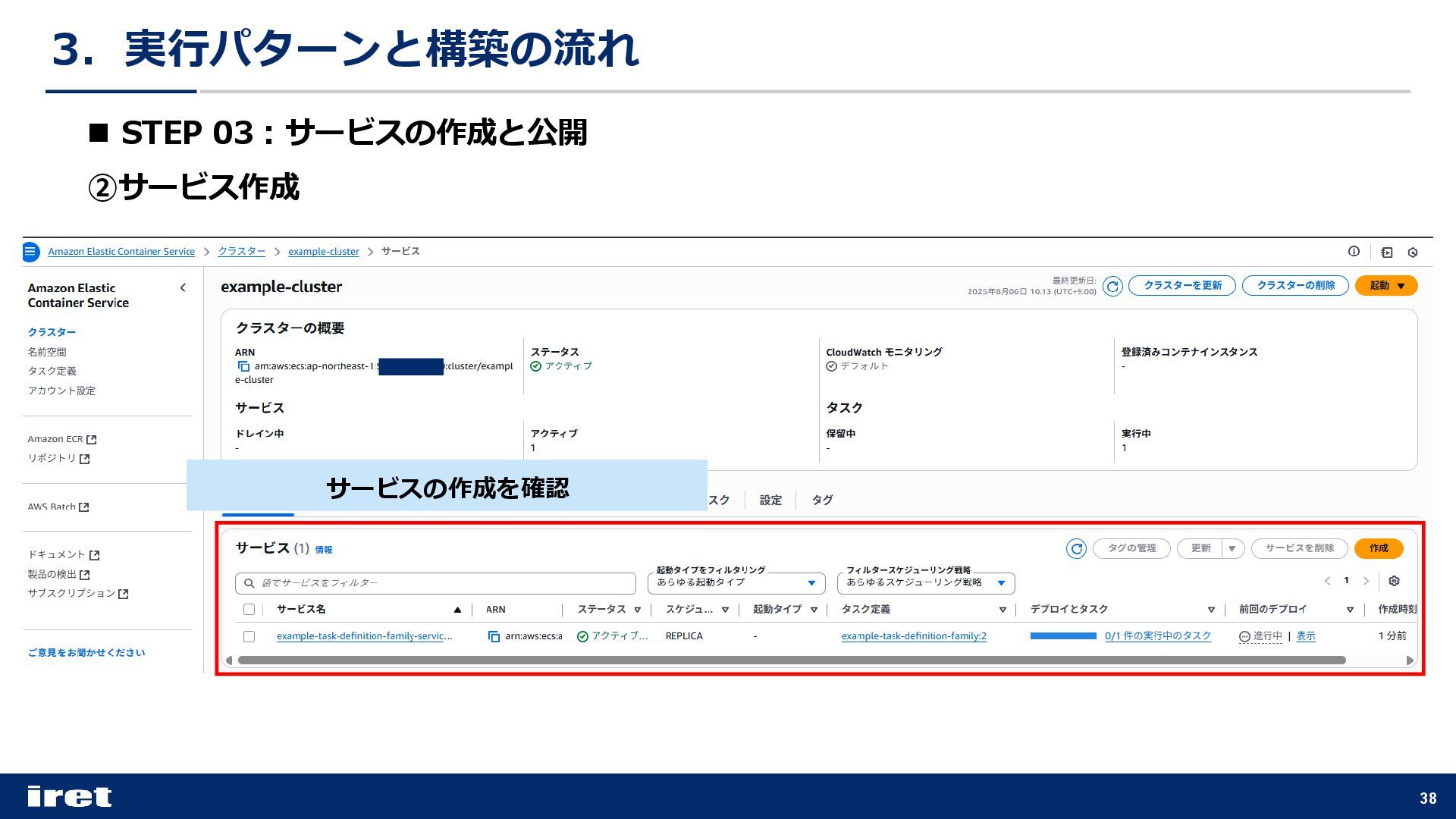Click the Amazon Elastic Container Service breadcrumb
The image size is (1456, 819).
(x=121, y=252)
